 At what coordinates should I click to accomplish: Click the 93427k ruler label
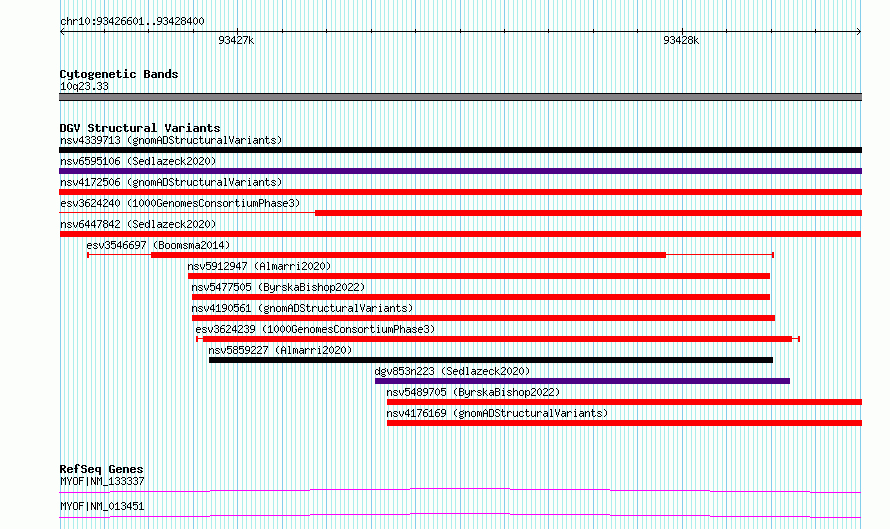tap(236, 40)
